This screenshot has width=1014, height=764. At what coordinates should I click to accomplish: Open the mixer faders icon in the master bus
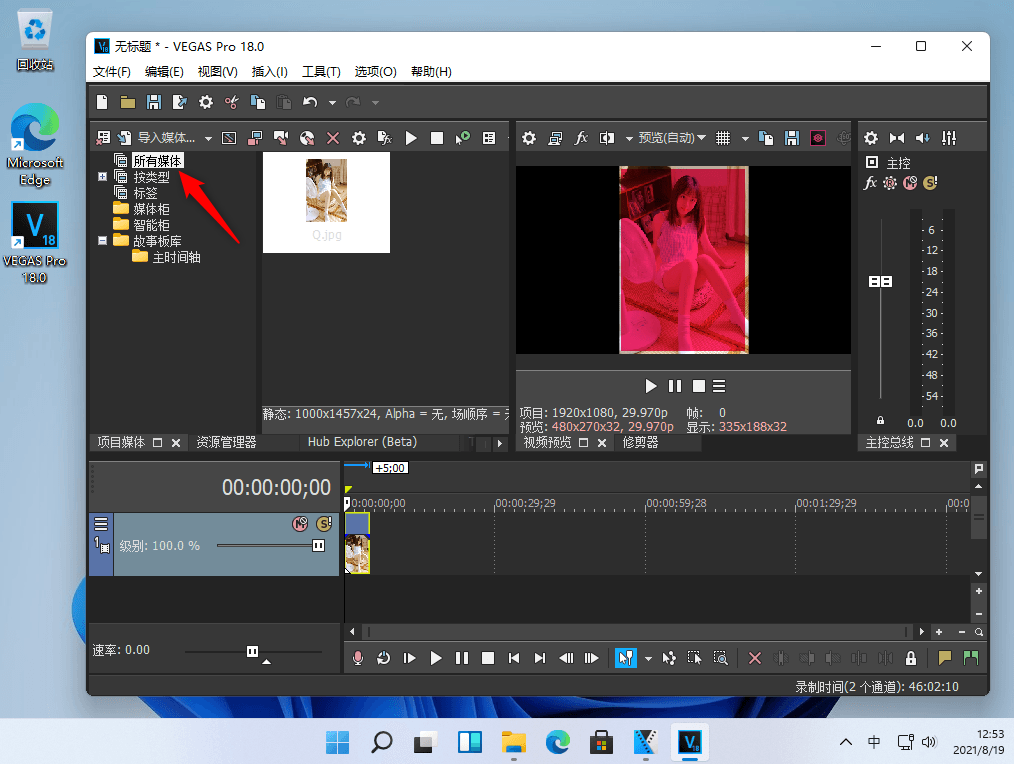[x=949, y=138]
